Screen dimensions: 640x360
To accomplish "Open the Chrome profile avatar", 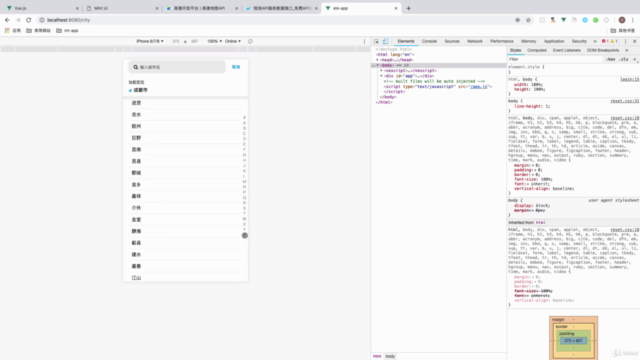I will point(622,20).
